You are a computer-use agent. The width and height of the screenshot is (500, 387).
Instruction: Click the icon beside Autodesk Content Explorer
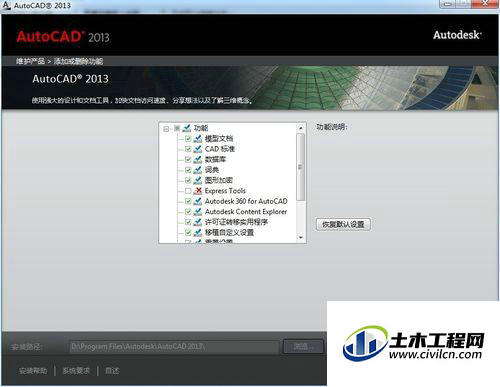click(198, 212)
